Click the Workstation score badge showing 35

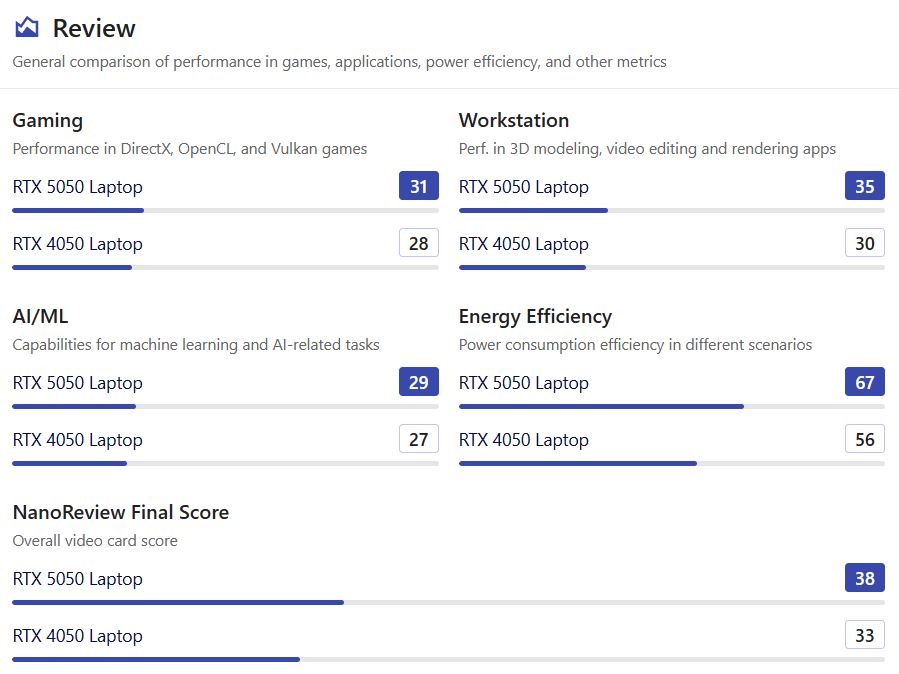click(864, 187)
